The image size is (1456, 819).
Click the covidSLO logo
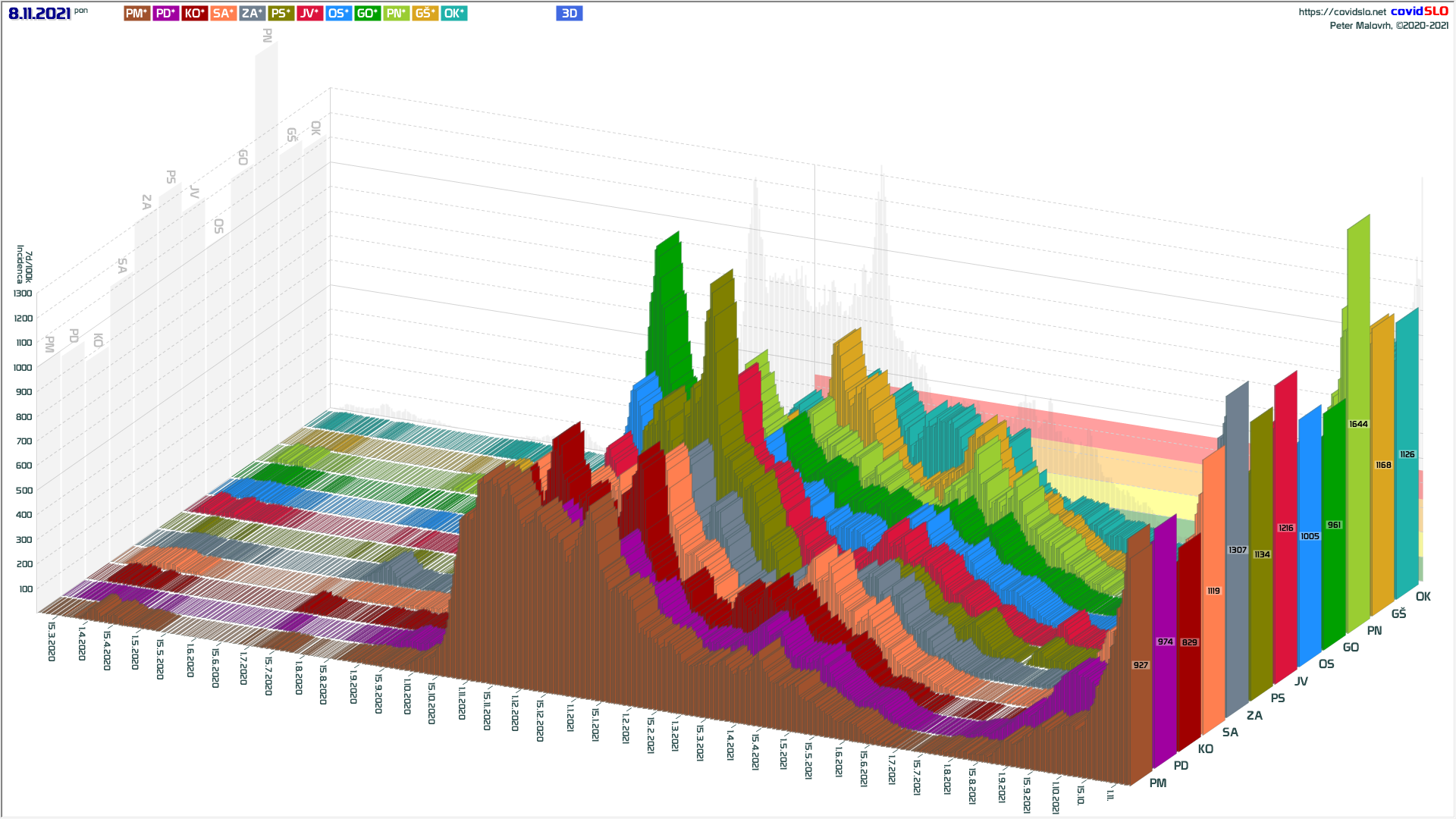point(1419,11)
